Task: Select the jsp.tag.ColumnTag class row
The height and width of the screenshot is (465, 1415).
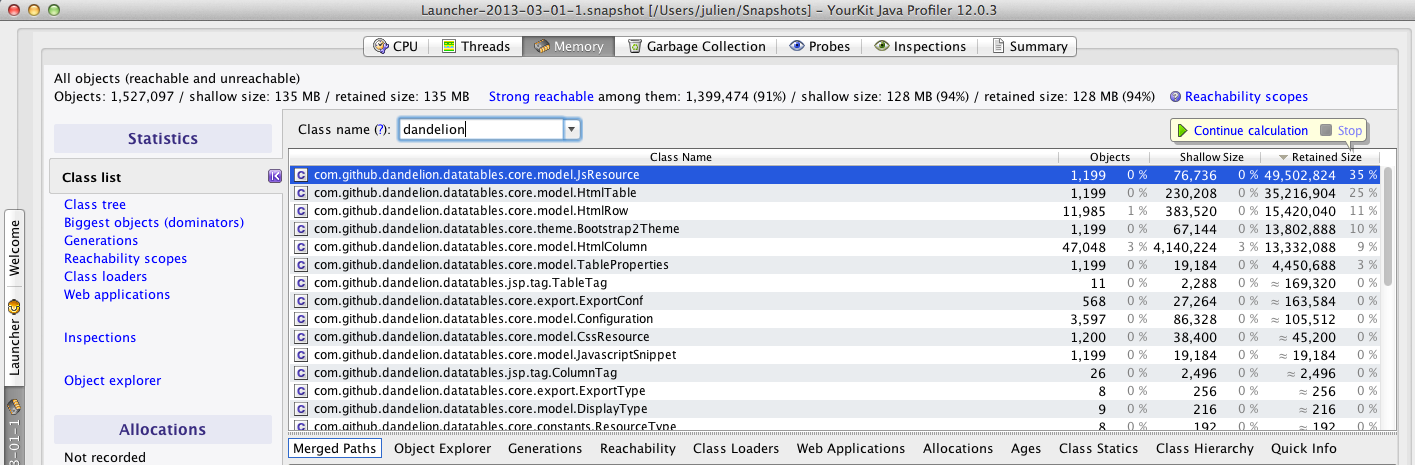Action: 835,373
